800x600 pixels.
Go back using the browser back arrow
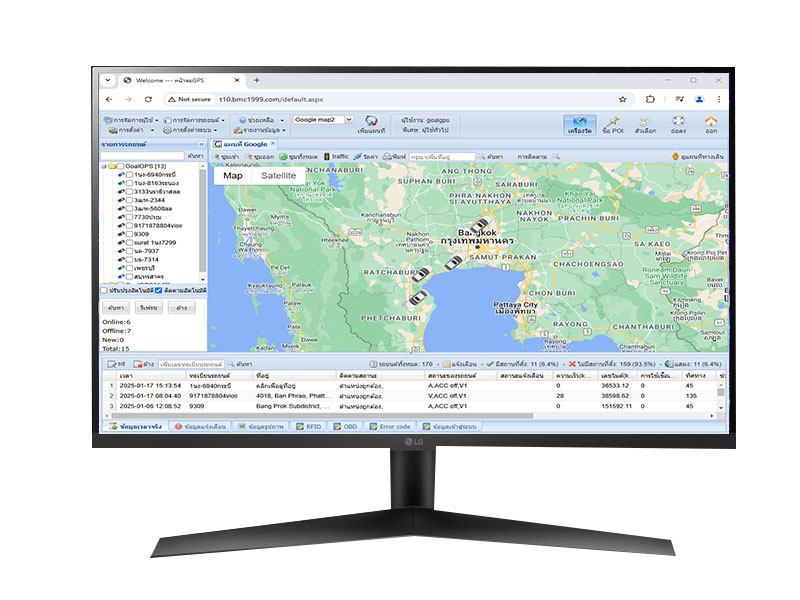[109, 99]
